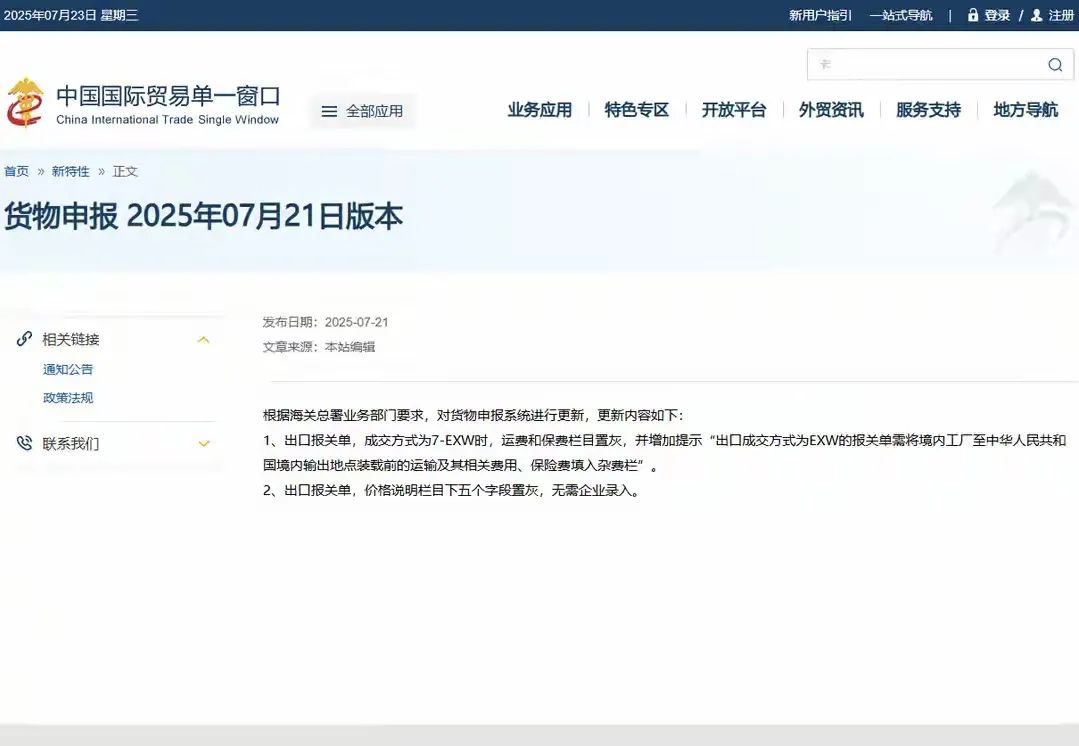The height and width of the screenshot is (746, 1079).
Task: Switch to the 特色专区 menu
Action: 636,110
